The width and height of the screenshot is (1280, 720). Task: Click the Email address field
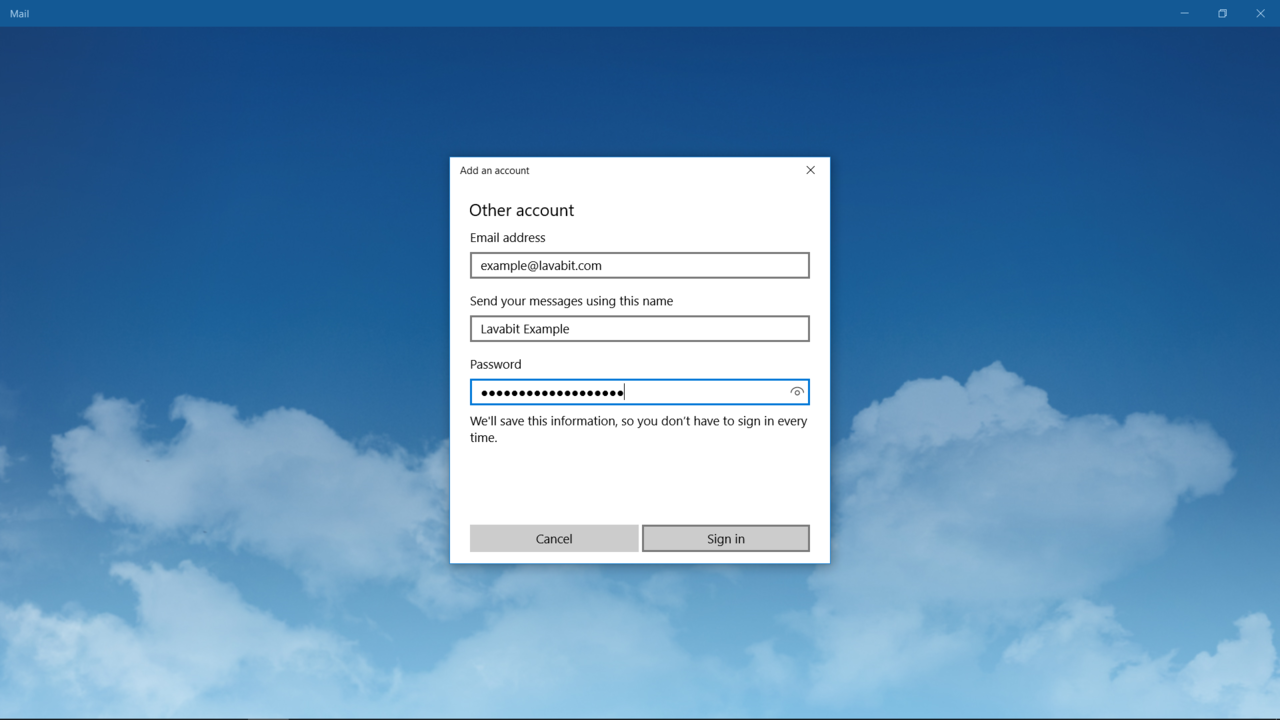639,265
